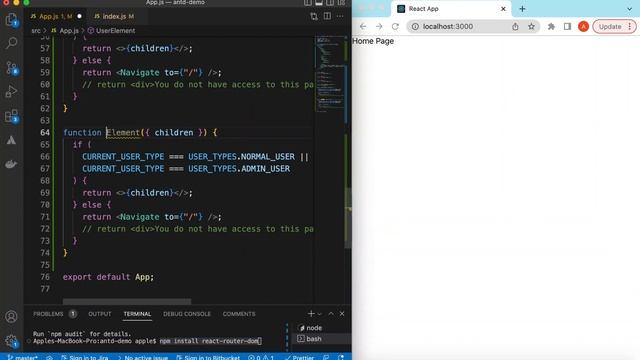Open the DEBUG CONSOLE tab
Viewport: 640px width, 360px height.
tap(187, 314)
